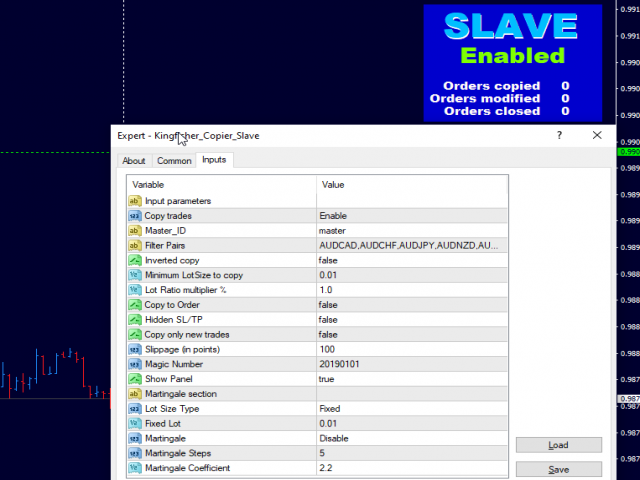
Task: Click the icon beside Input parameters
Action: click(x=135, y=201)
